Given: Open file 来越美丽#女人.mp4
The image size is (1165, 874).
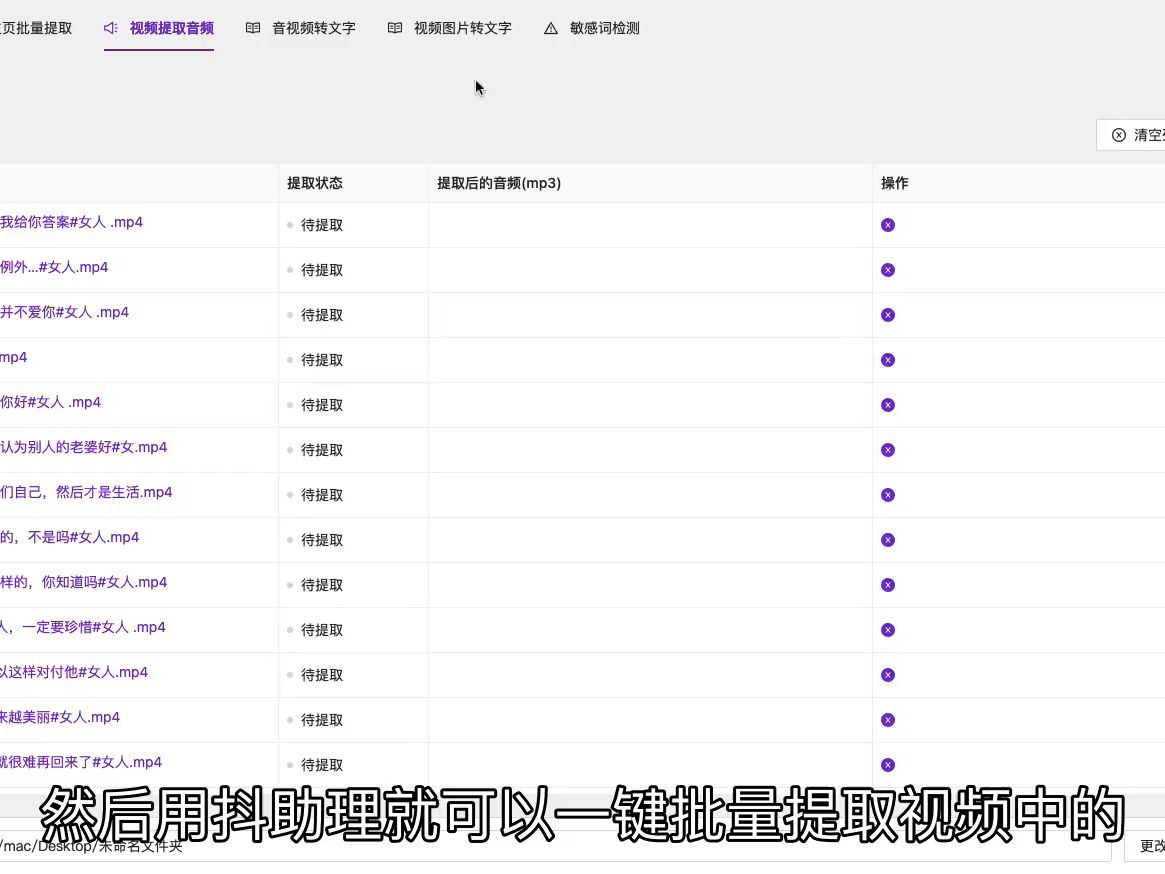Looking at the screenshot, I should 60,717.
